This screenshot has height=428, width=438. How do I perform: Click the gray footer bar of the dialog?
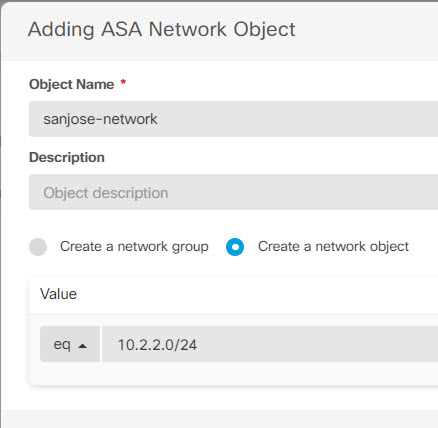coord(220,419)
